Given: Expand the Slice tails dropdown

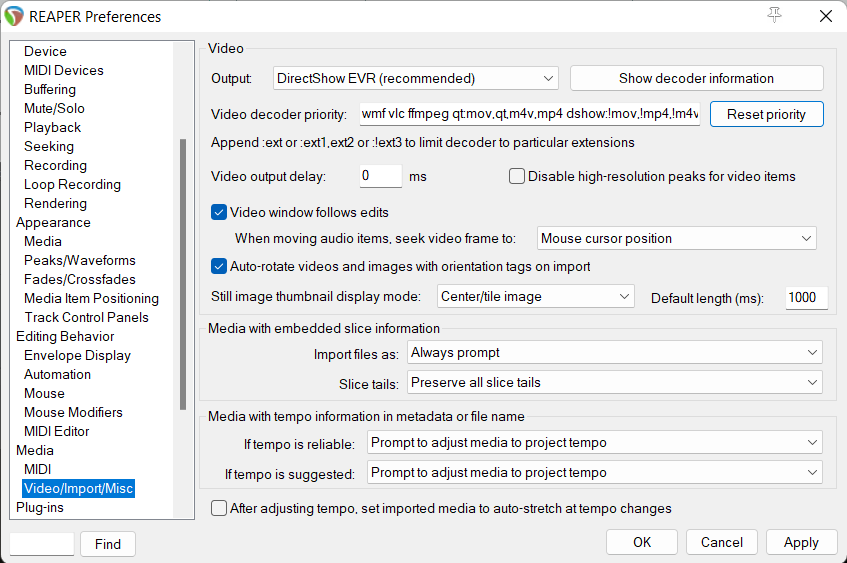Looking at the screenshot, I should [614, 383].
